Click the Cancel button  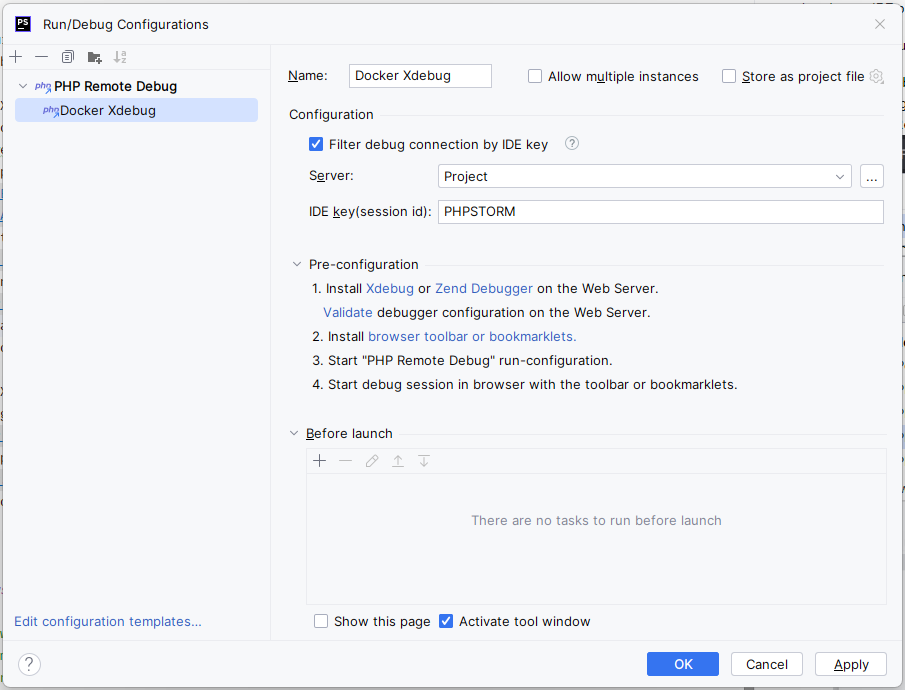coord(766,664)
